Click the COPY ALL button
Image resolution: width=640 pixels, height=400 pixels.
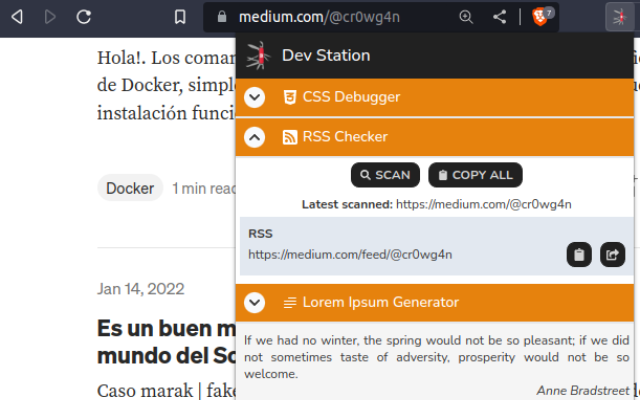(x=476, y=175)
